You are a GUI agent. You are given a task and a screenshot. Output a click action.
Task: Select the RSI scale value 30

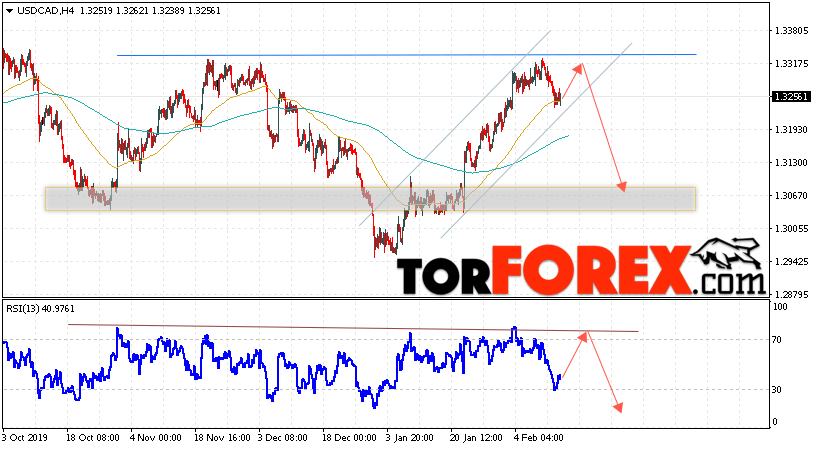click(777, 390)
